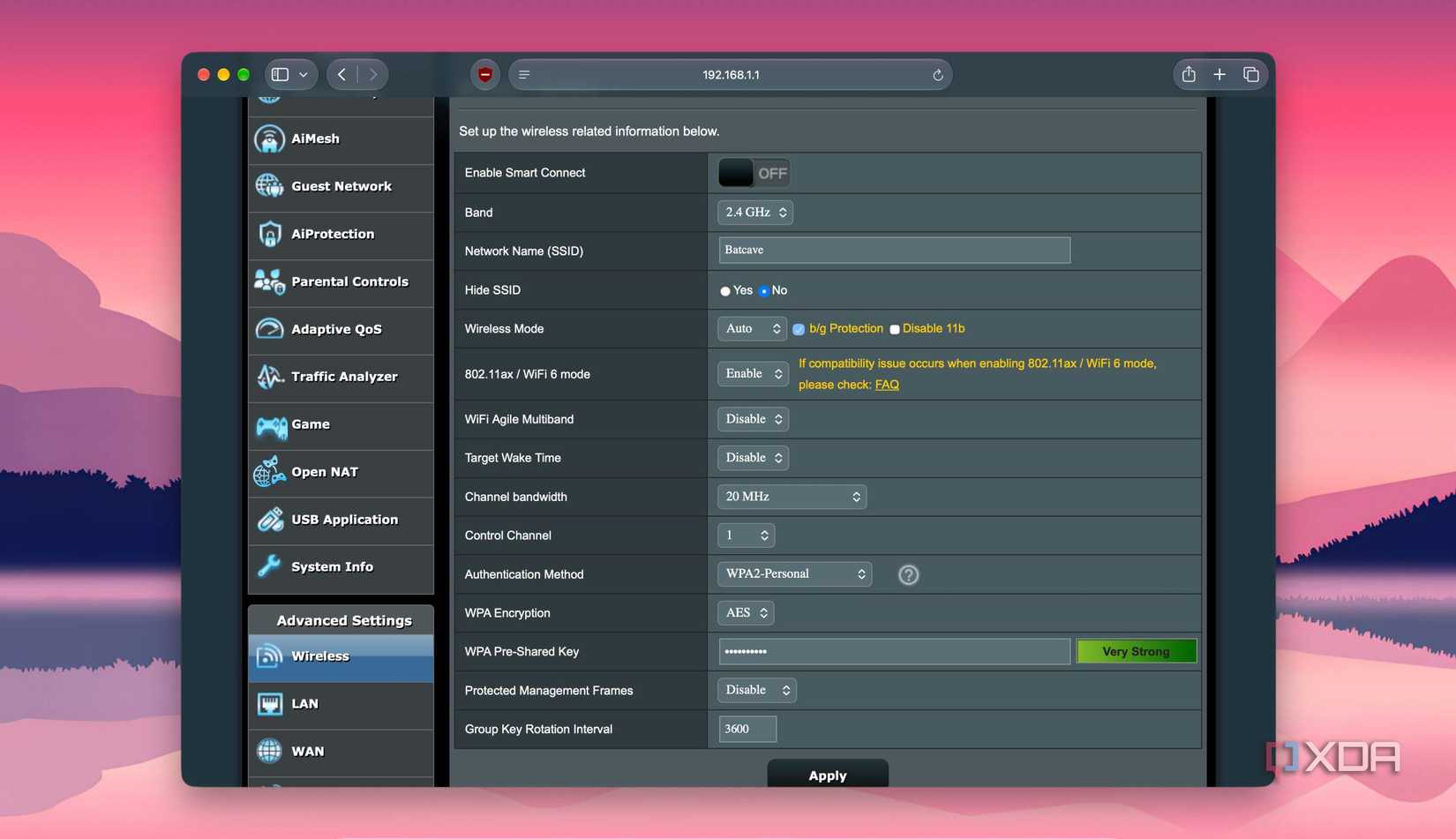Select Adaptive QoS gauge icon

click(x=269, y=329)
